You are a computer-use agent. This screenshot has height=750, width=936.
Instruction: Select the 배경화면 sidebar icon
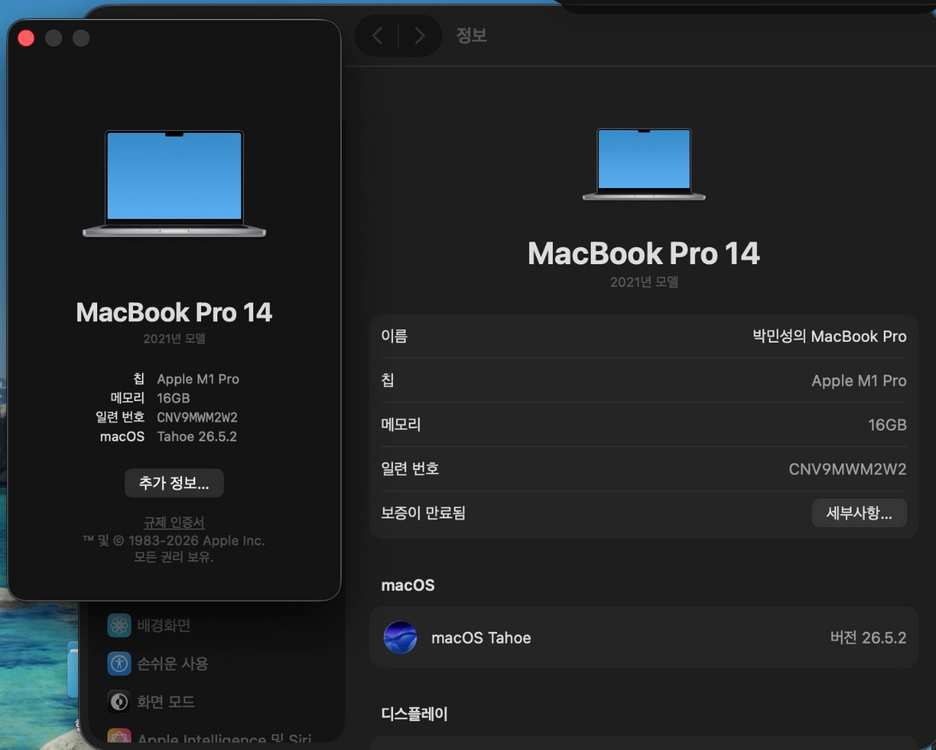coord(119,625)
